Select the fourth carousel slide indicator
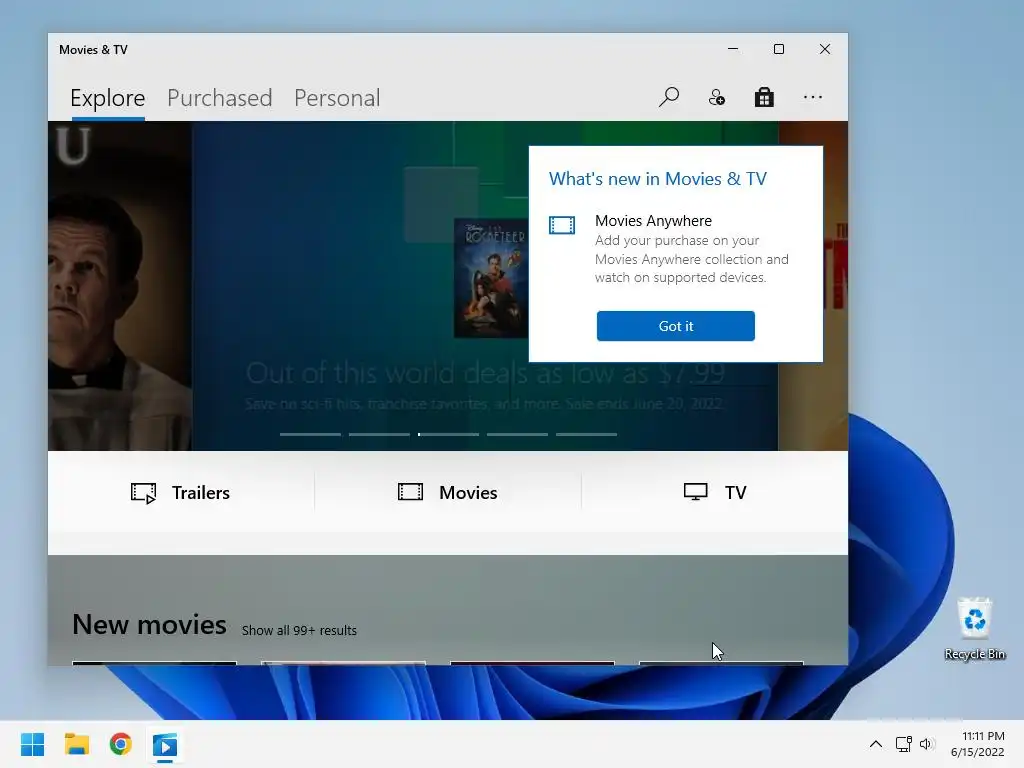This screenshot has height=768, width=1024. [517, 434]
